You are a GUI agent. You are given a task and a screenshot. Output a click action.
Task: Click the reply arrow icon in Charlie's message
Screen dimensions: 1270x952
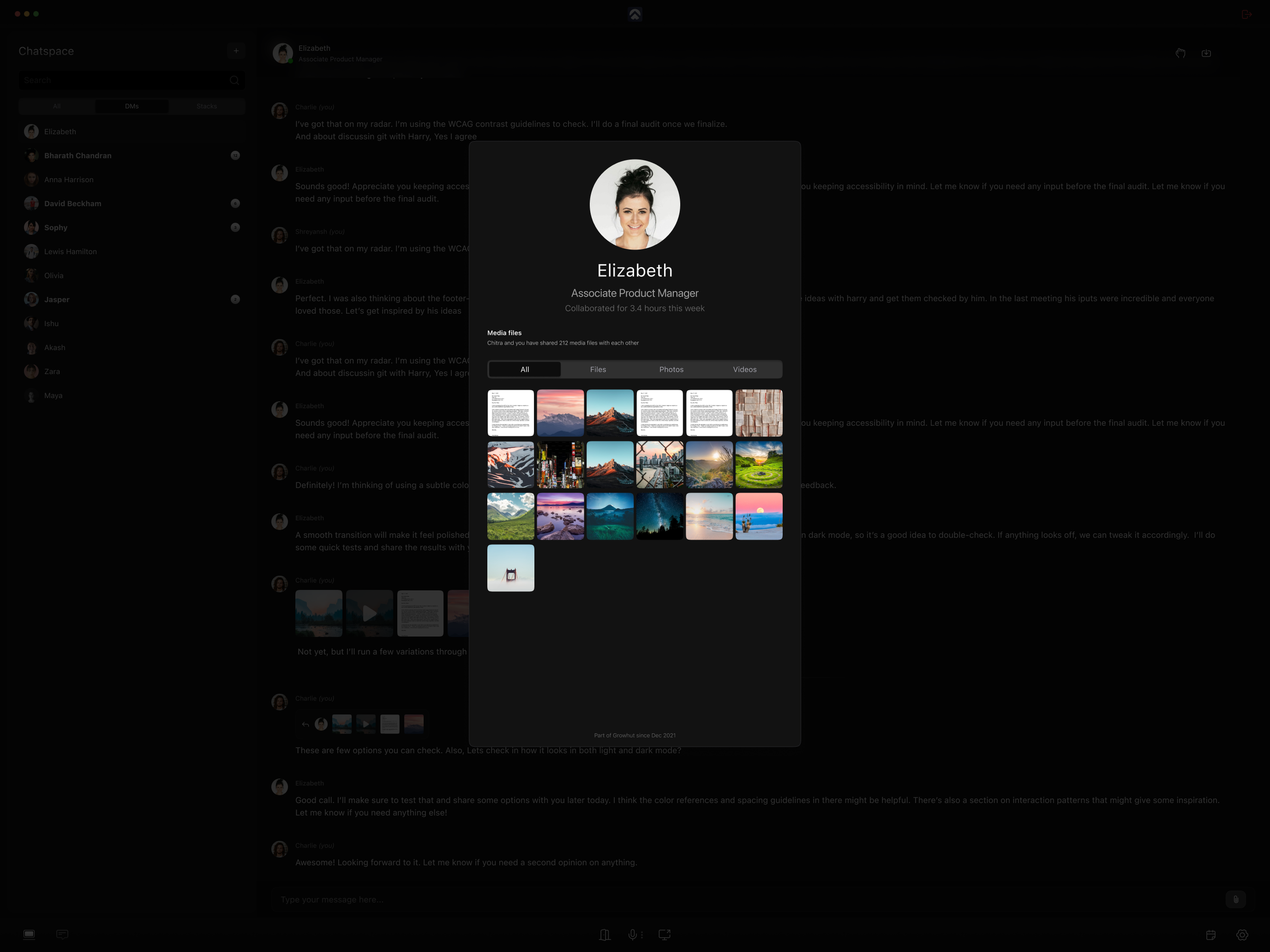tap(306, 724)
